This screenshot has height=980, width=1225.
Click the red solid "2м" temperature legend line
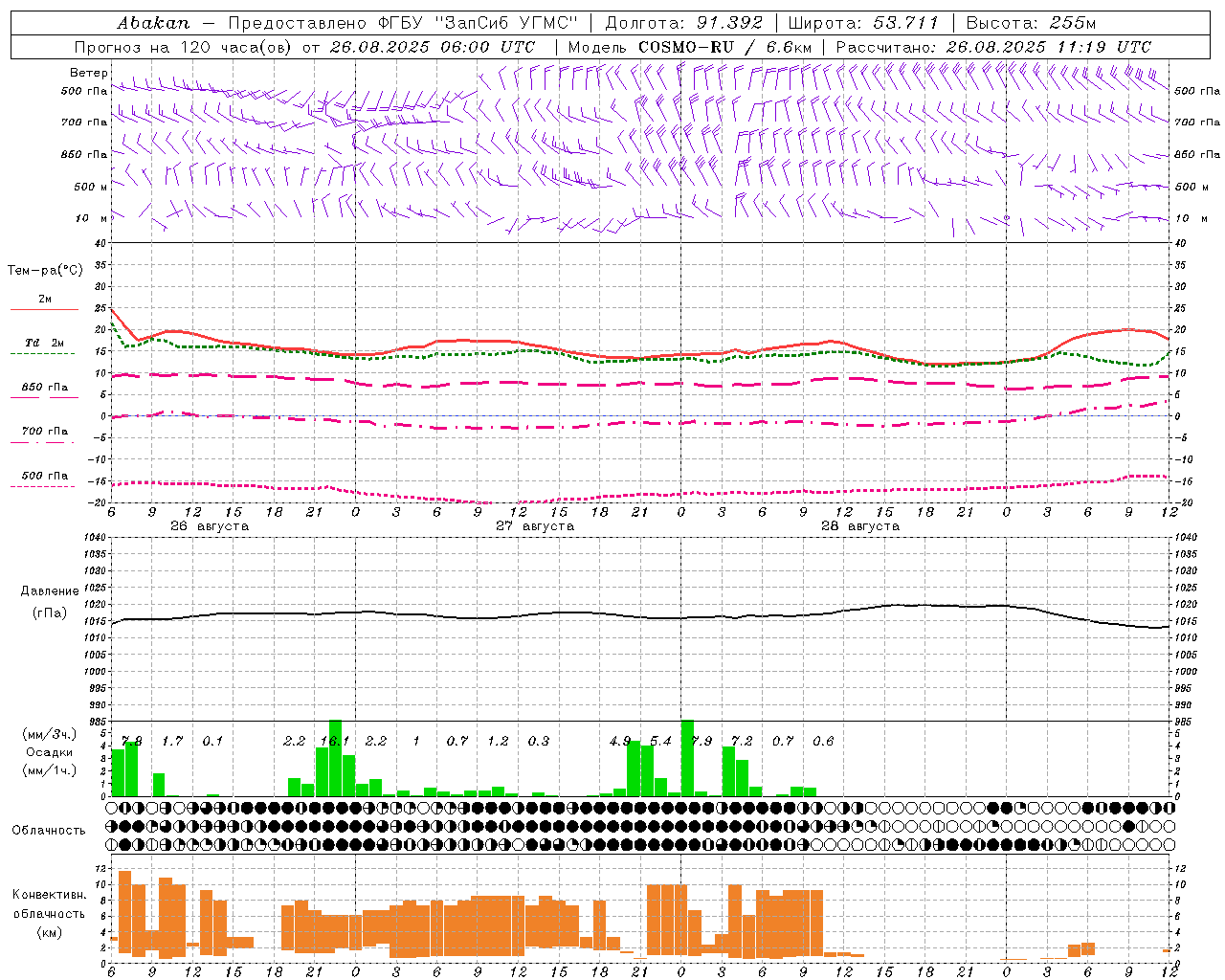[x=44, y=309]
